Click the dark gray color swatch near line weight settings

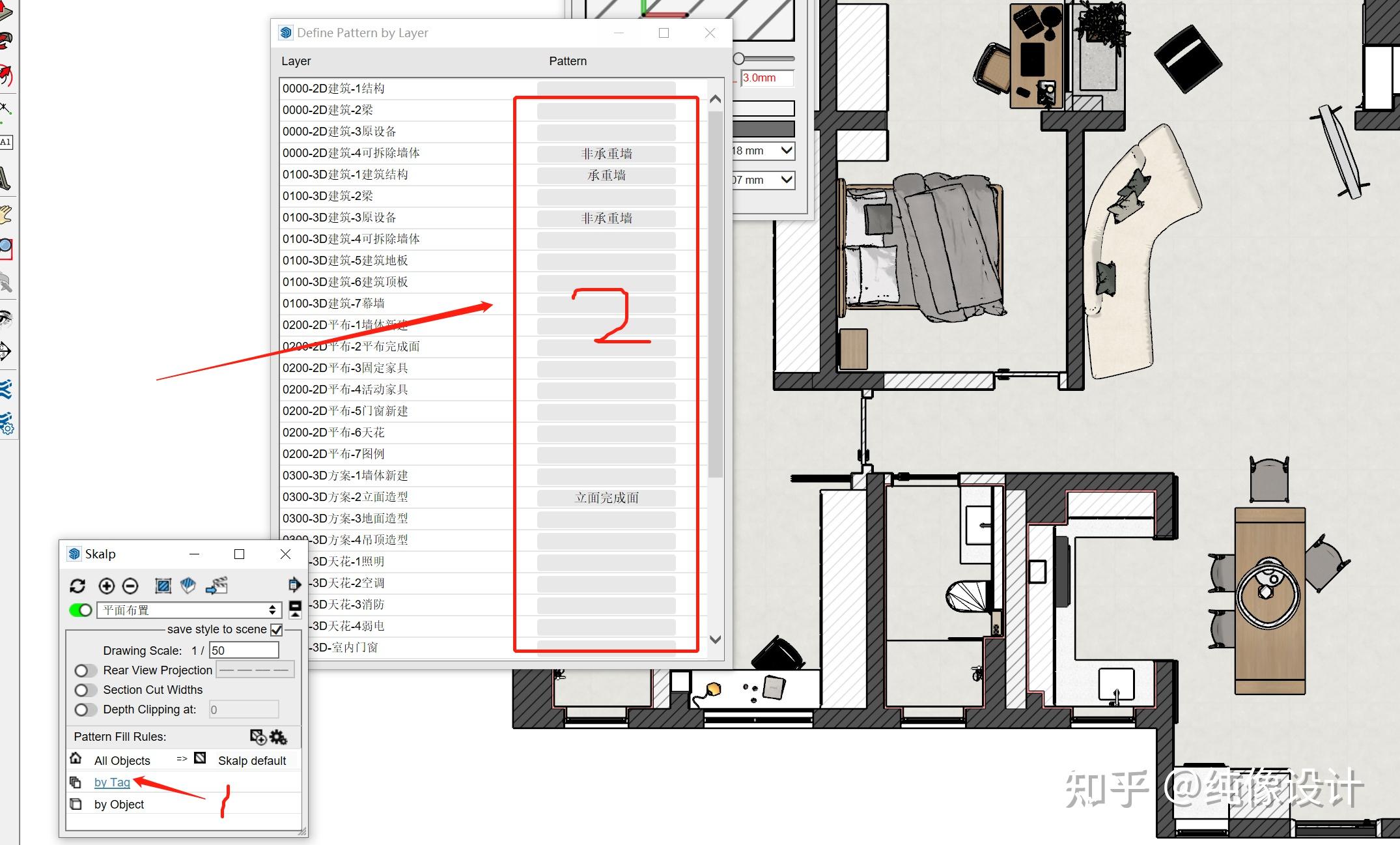click(x=764, y=129)
